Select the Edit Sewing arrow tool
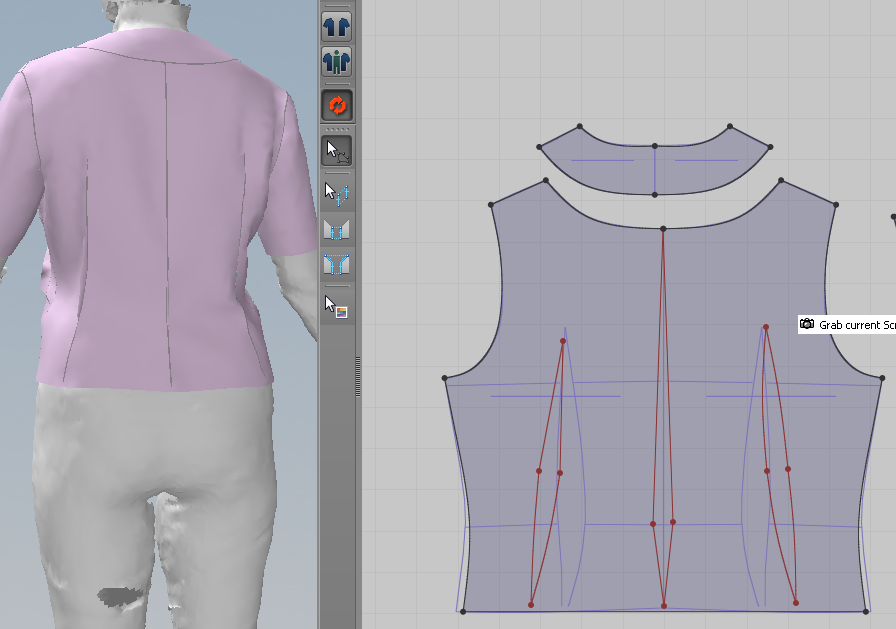This screenshot has height=629, width=896. pos(336,192)
